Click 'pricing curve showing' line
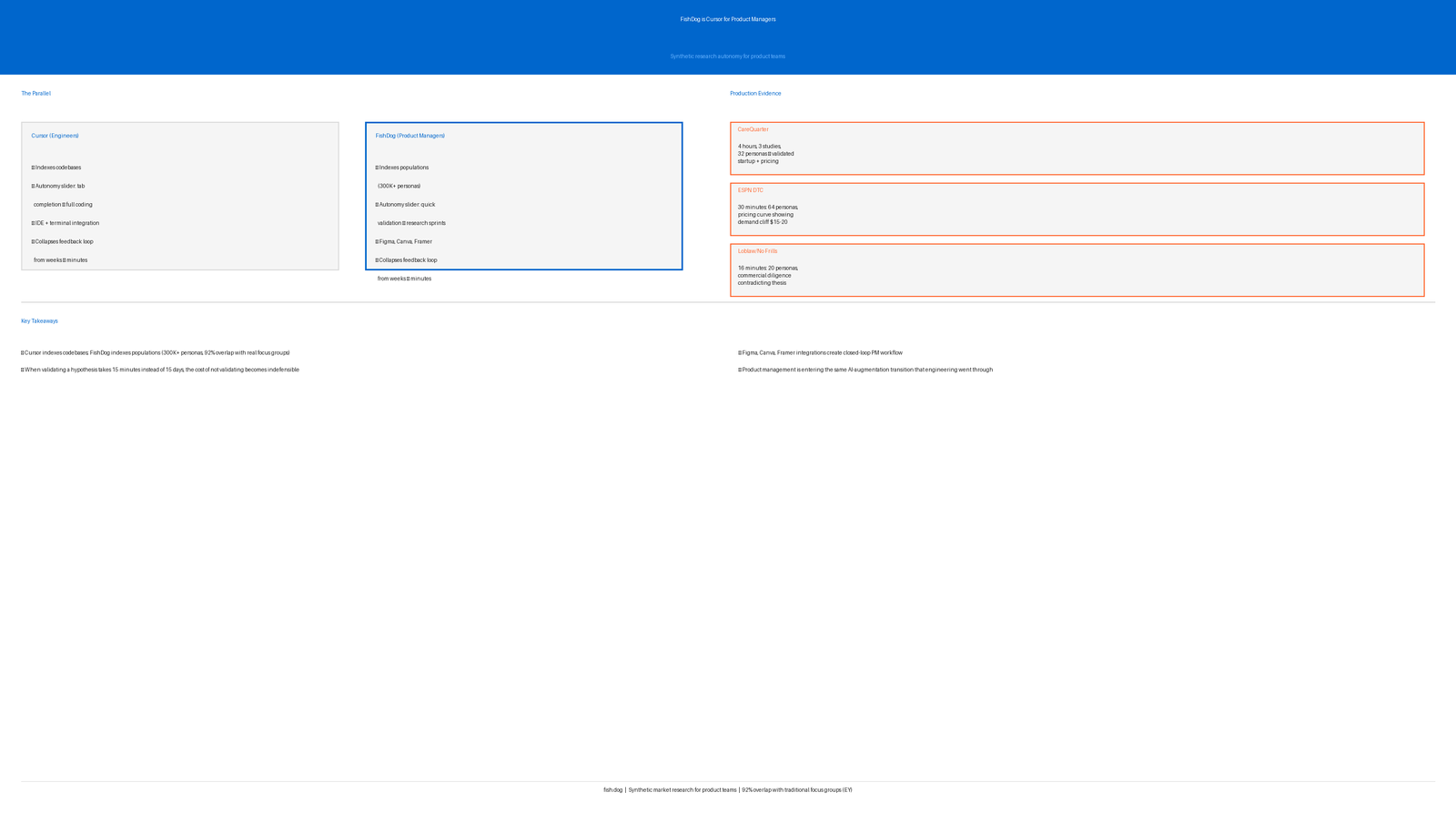Viewport: 1456px width, 813px height. coord(766,215)
